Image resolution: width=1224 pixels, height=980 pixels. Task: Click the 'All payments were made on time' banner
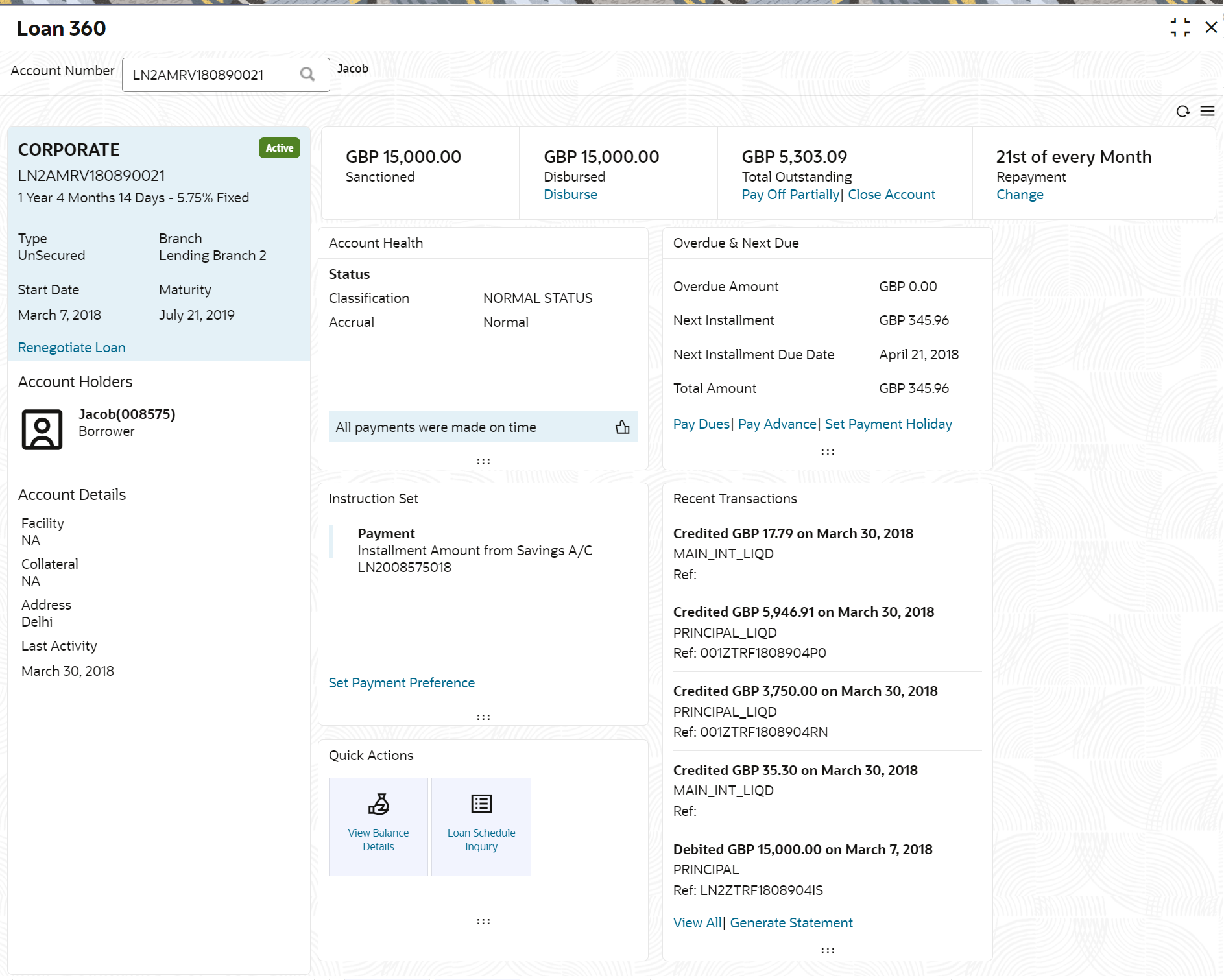pyautogui.click(x=483, y=427)
